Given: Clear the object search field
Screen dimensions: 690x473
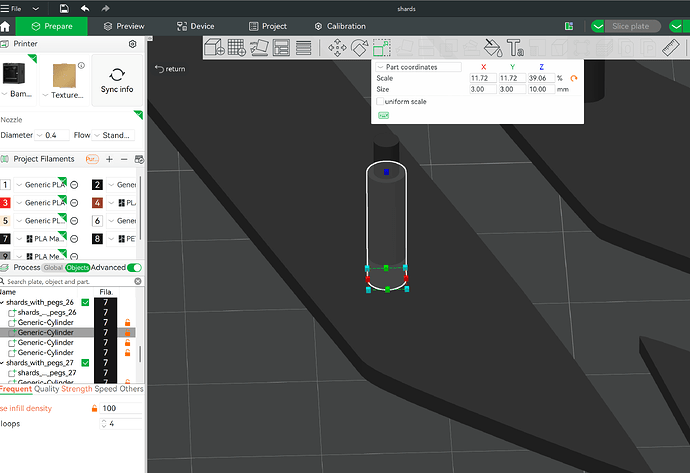Looking at the screenshot, I should 138,281.
